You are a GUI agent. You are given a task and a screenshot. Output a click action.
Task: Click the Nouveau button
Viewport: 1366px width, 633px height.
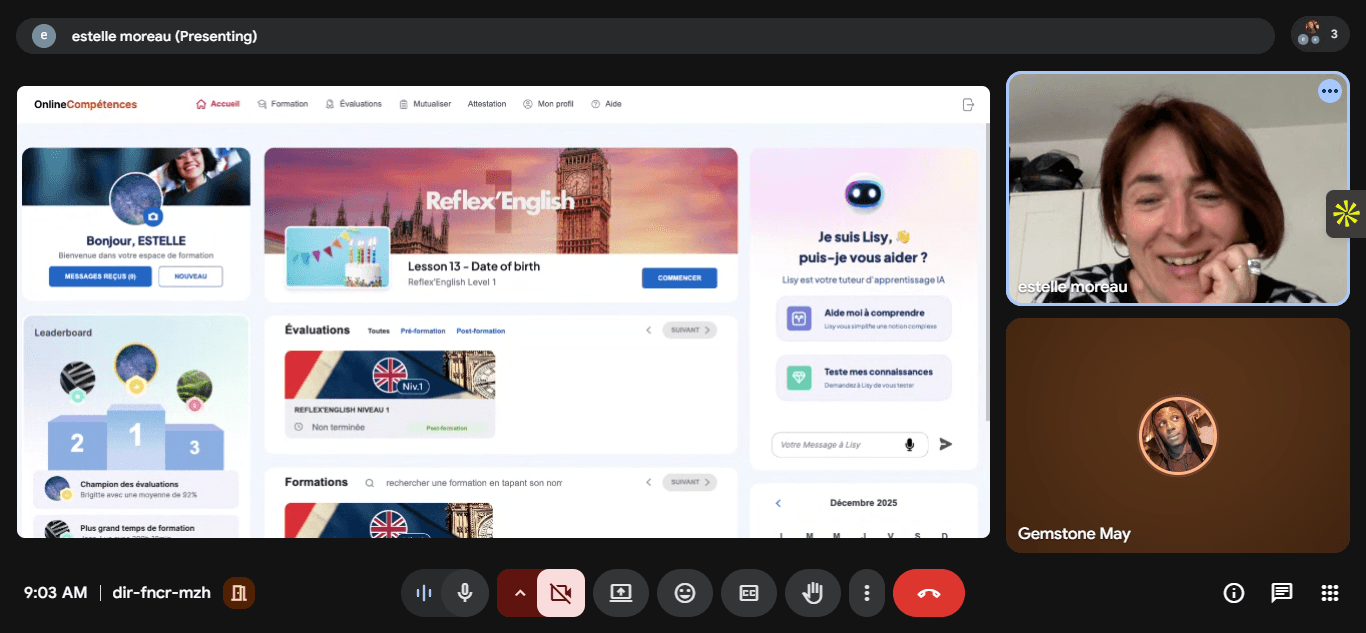(190, 277)
